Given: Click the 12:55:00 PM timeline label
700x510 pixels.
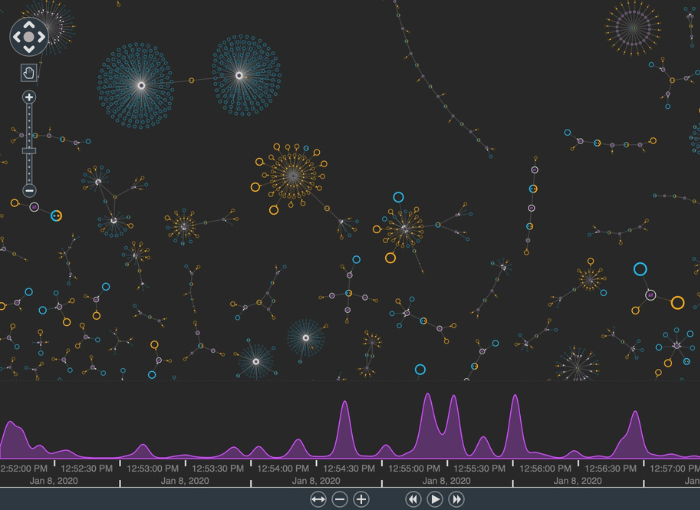Looking at the screenshot, I should point(415,467).
